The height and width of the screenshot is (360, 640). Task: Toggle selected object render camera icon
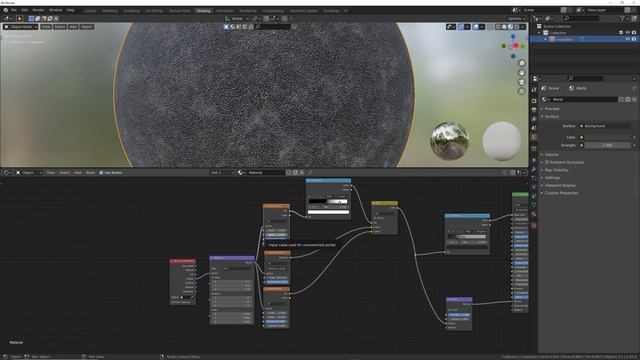634,39
